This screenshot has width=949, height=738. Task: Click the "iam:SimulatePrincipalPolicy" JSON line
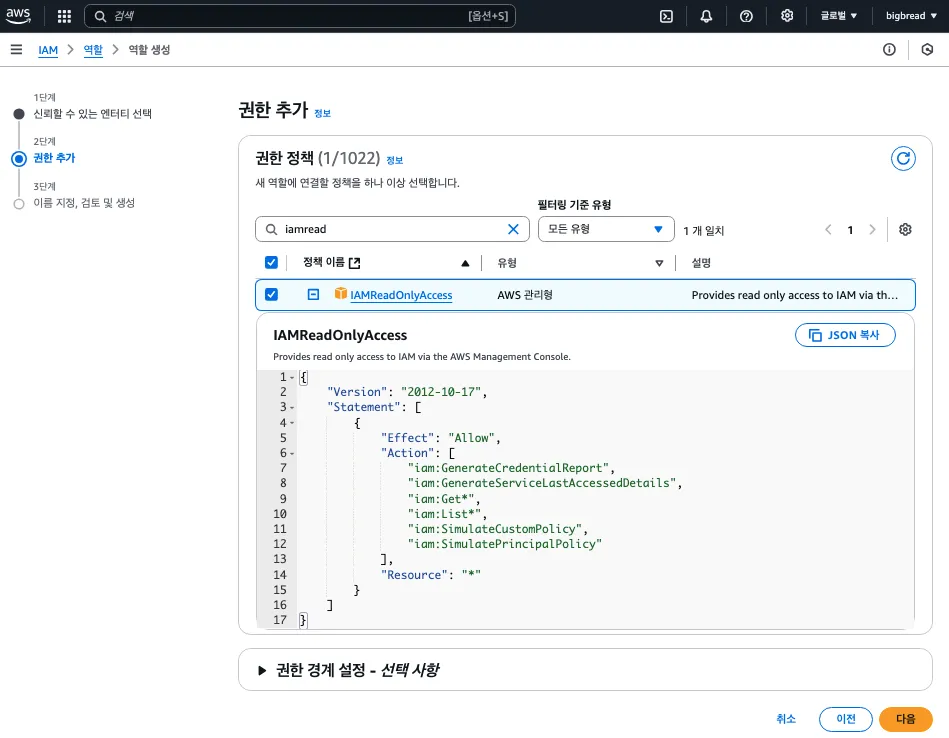505,544
